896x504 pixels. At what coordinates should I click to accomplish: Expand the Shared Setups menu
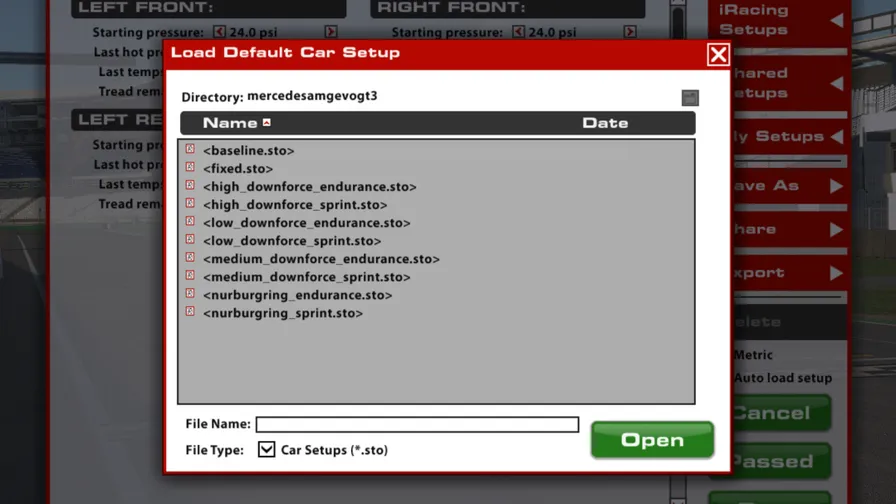click(789, 83)
